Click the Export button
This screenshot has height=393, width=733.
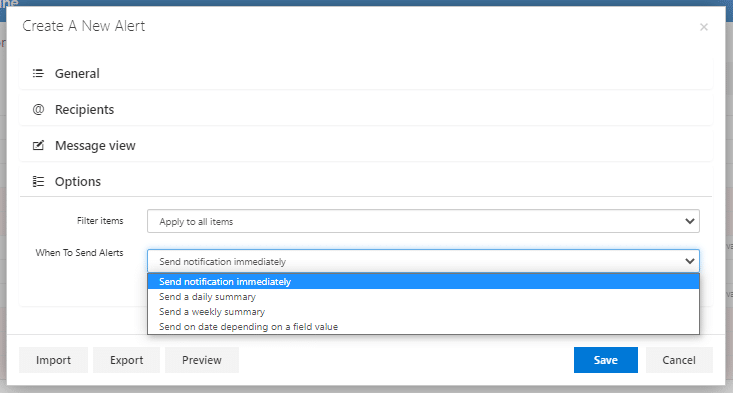pyautogui.click(x=126, y=360)
